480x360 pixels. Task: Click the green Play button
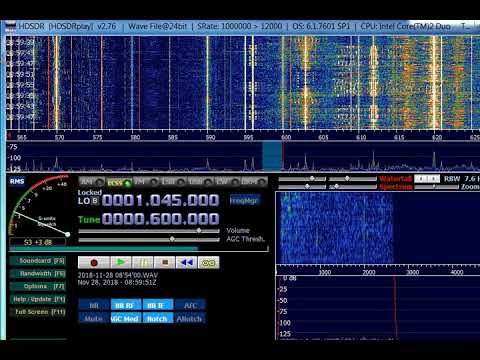pos(121,263)
